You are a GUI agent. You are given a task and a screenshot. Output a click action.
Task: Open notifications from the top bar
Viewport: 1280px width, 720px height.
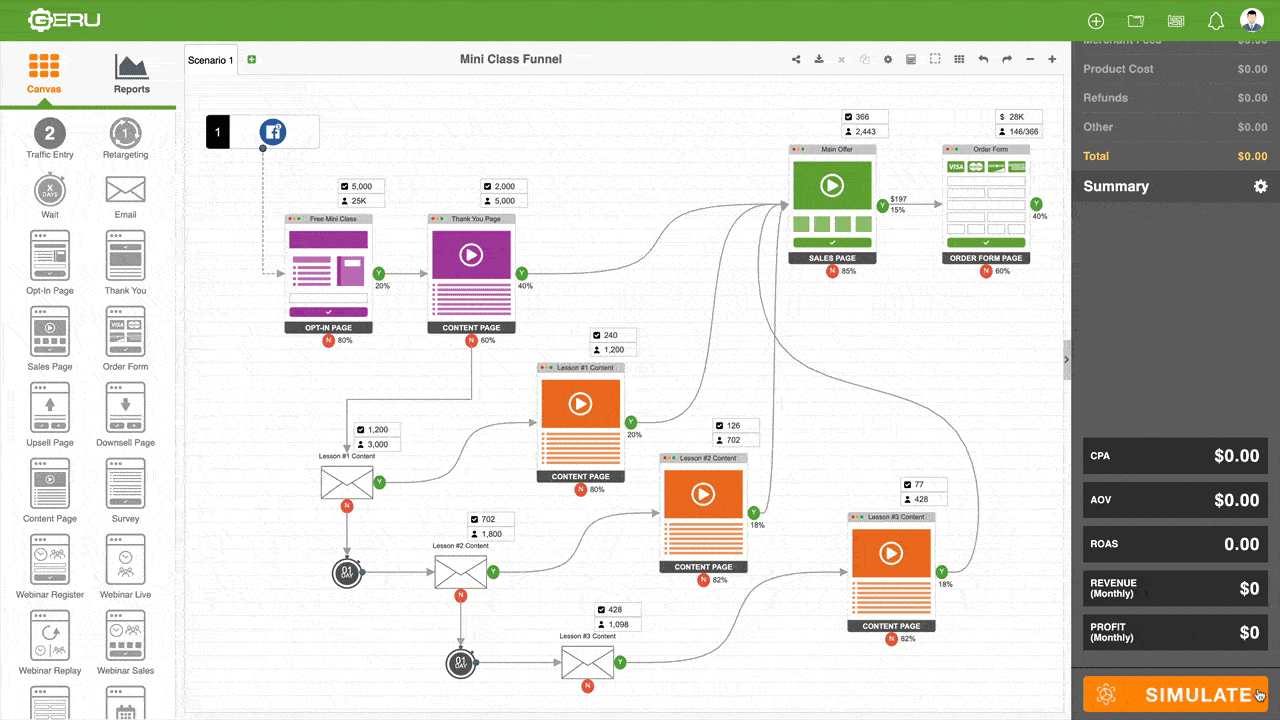1214,20
